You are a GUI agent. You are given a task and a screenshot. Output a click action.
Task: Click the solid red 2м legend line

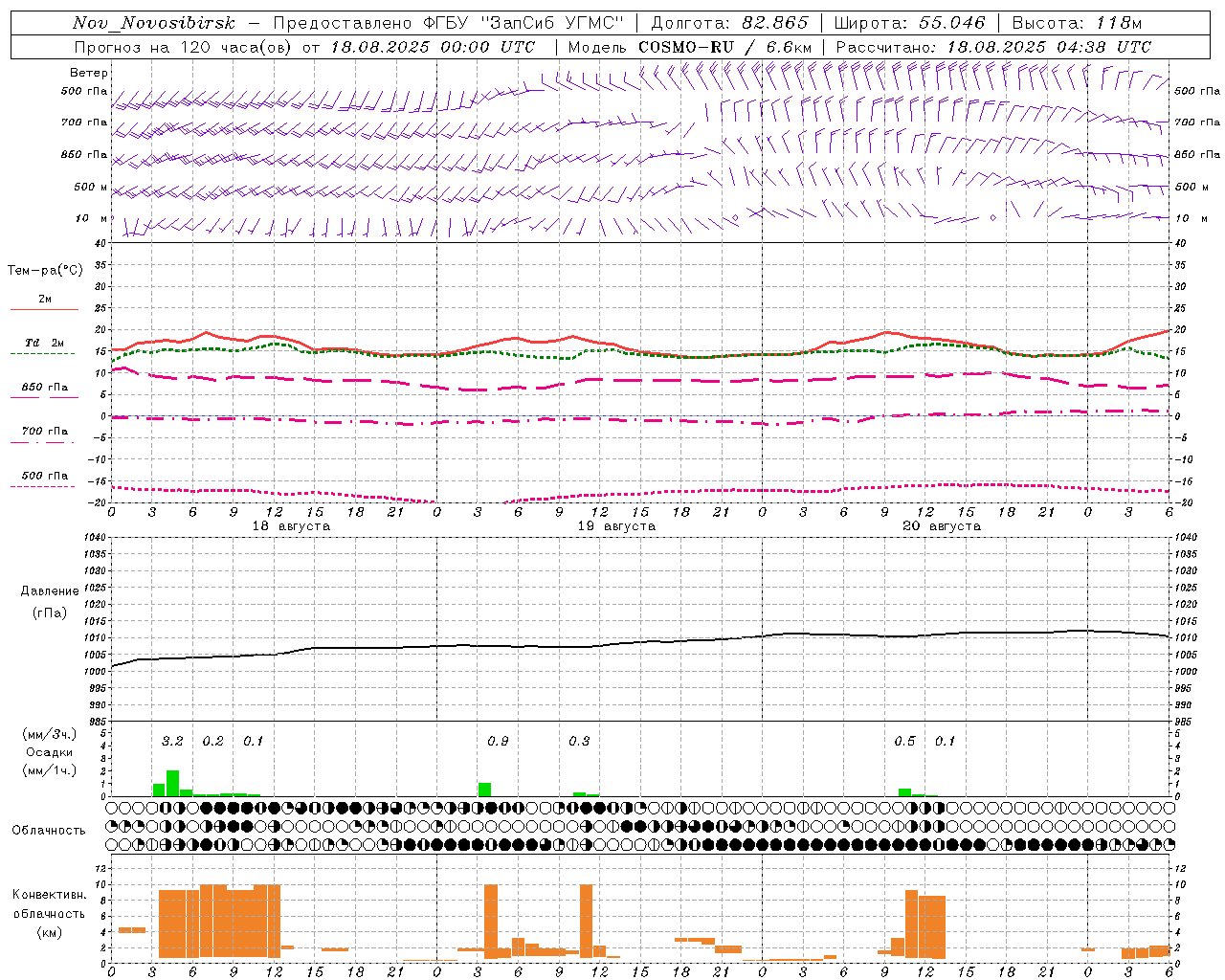[44, 310]
